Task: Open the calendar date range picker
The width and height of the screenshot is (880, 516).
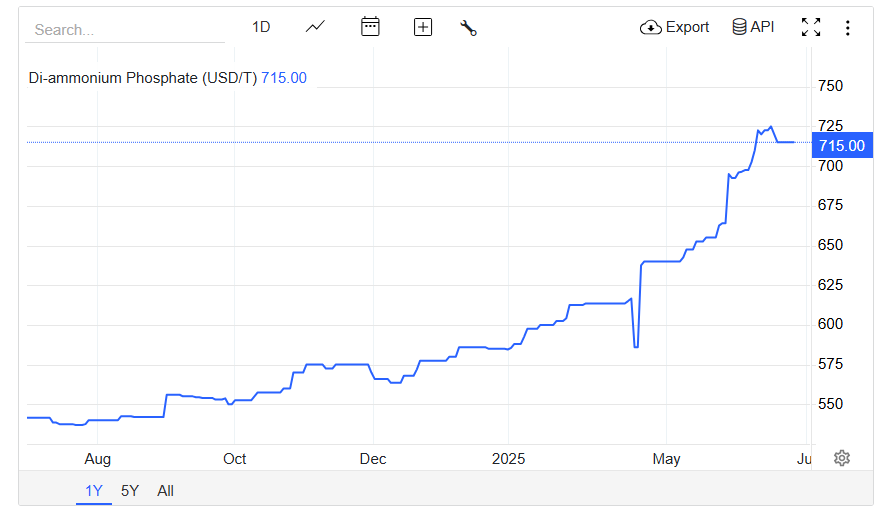Action: point(370,26)
